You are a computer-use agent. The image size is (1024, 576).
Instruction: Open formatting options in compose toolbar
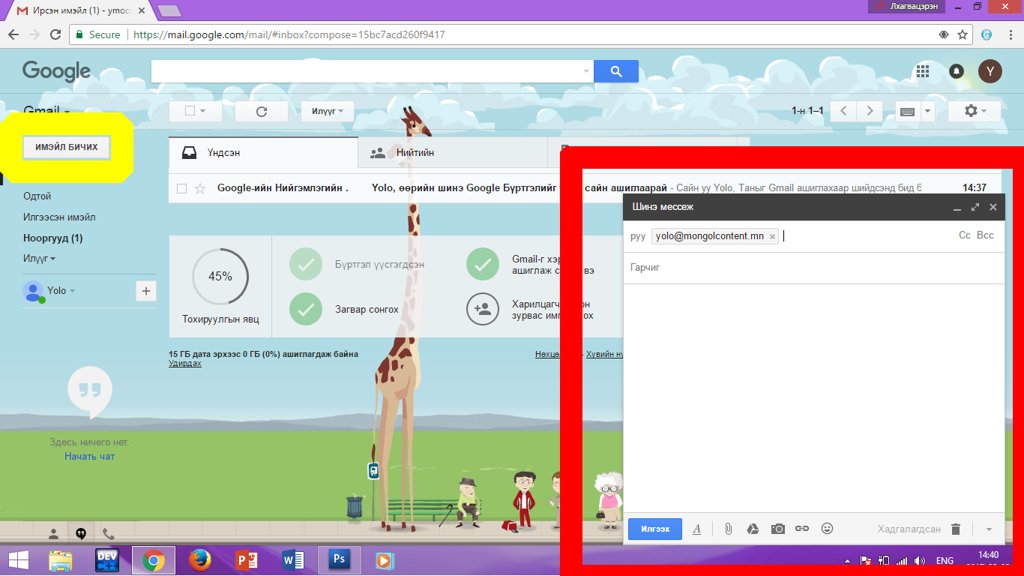click(x=697, y=529)
